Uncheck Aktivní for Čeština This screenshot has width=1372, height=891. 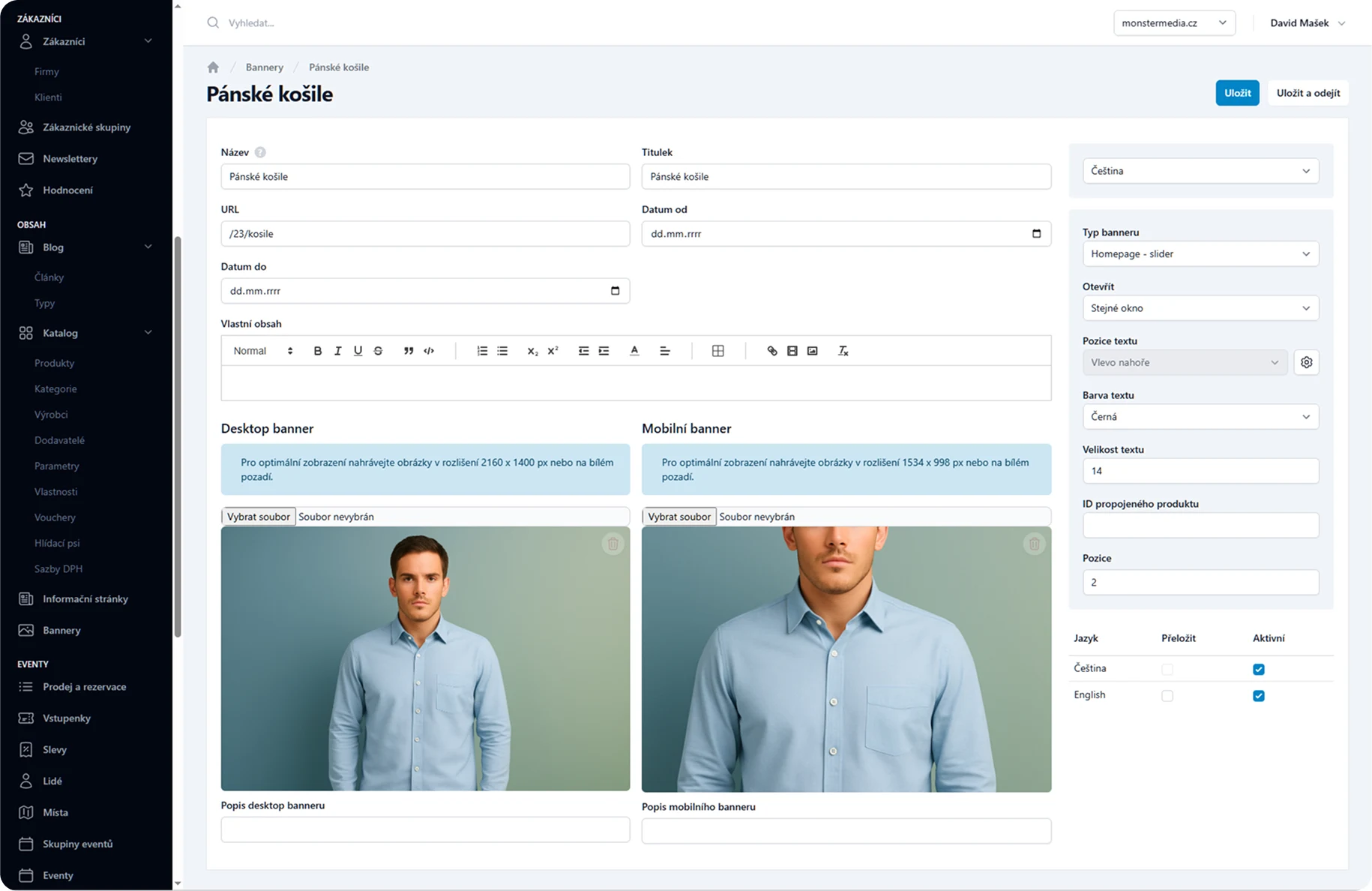click(1258, 669)
